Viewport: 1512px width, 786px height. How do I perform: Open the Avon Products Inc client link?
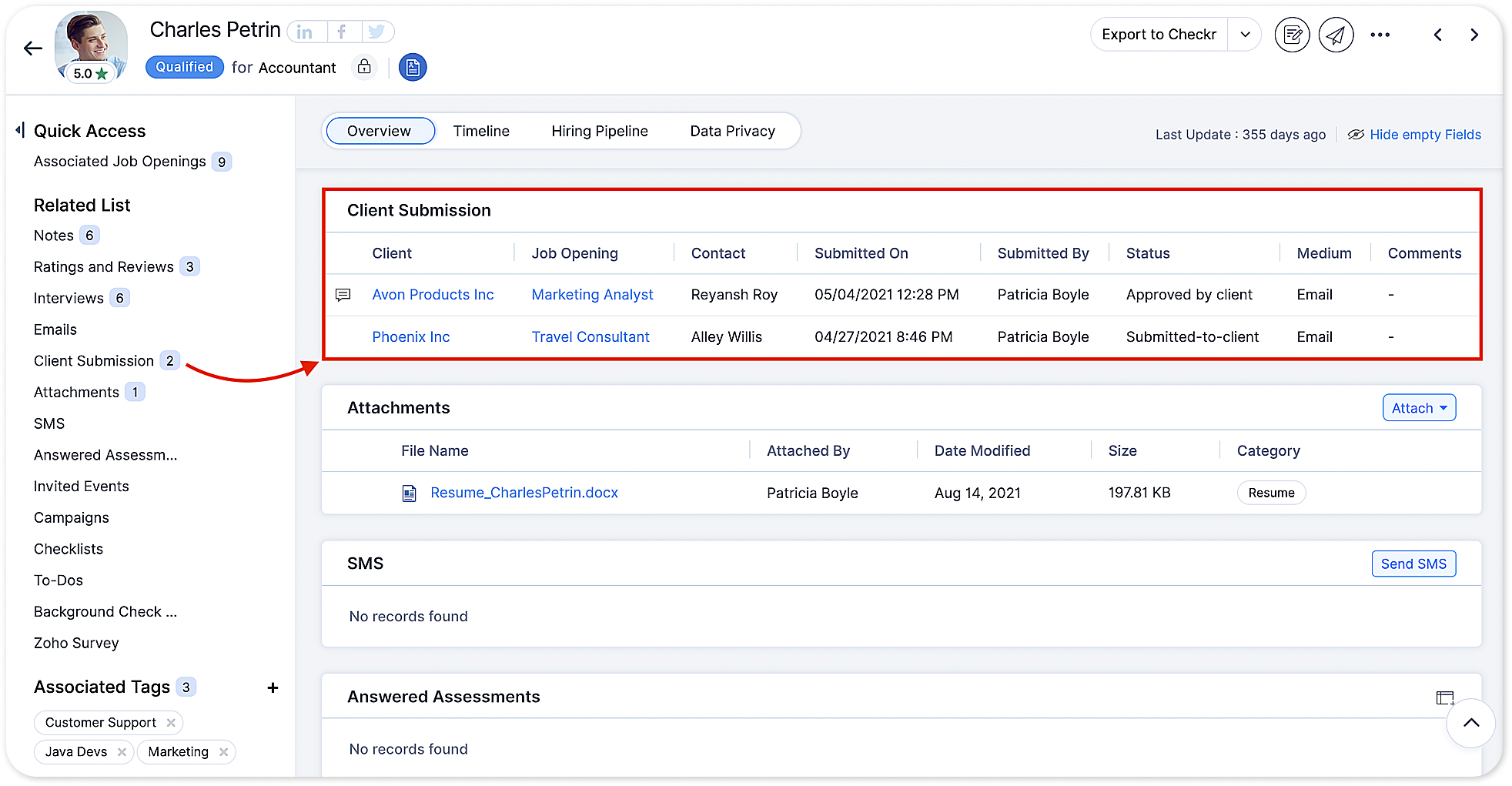433,295
